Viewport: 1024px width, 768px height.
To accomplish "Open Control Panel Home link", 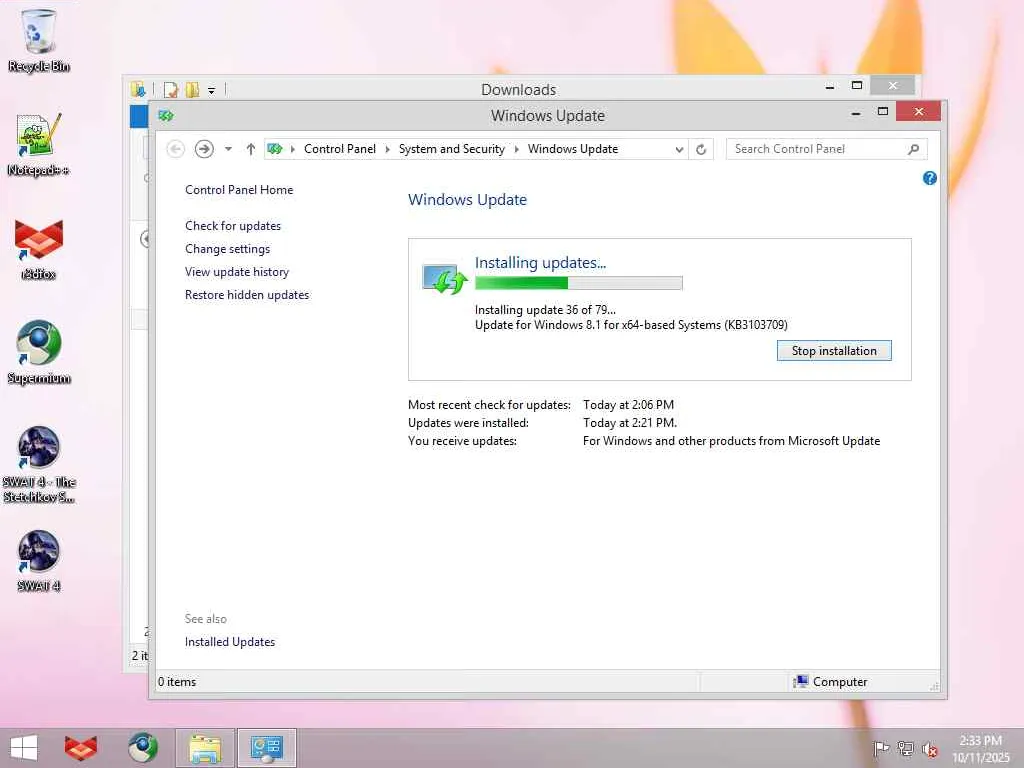I will click(239, 190).
